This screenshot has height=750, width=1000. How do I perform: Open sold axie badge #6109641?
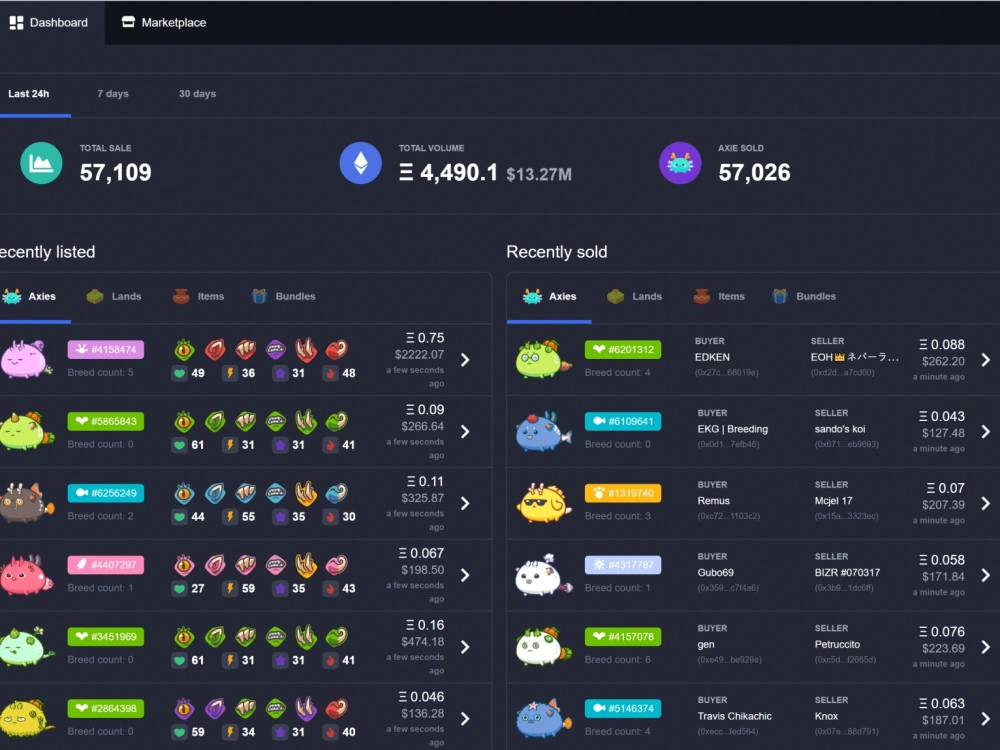623,422
